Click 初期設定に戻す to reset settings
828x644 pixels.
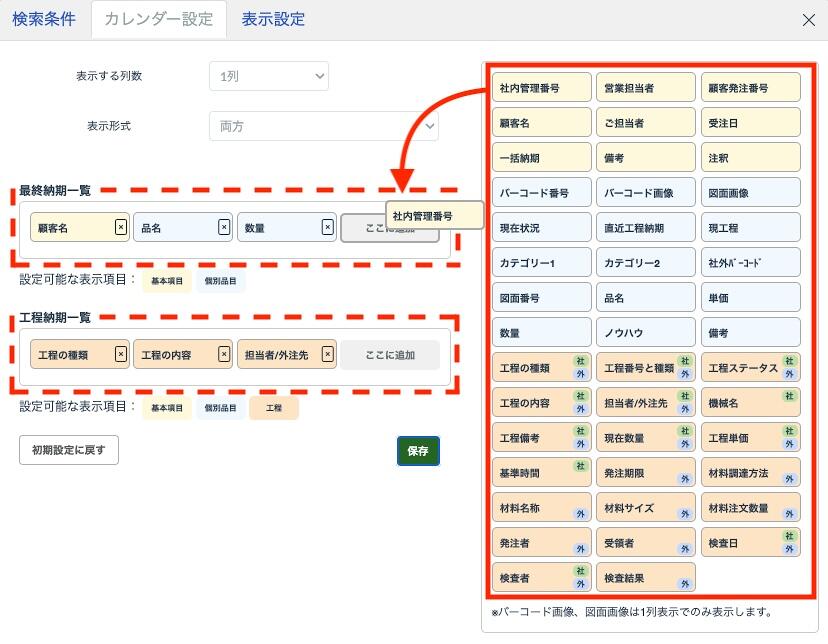point(68,450)
